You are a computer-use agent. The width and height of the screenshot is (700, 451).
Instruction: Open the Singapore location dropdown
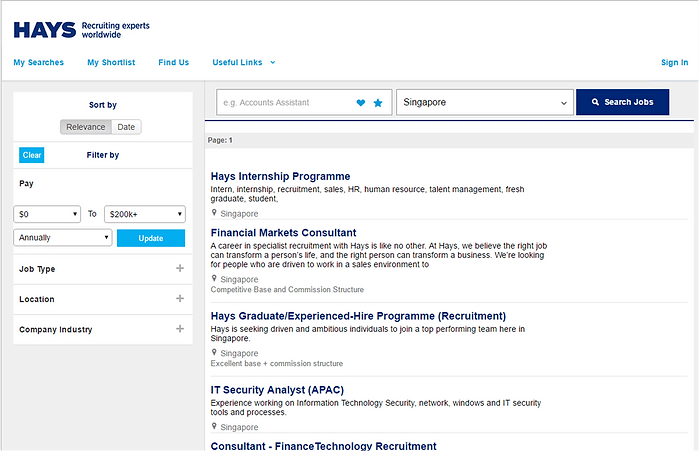pyautogui.click(x=485, y=102)
